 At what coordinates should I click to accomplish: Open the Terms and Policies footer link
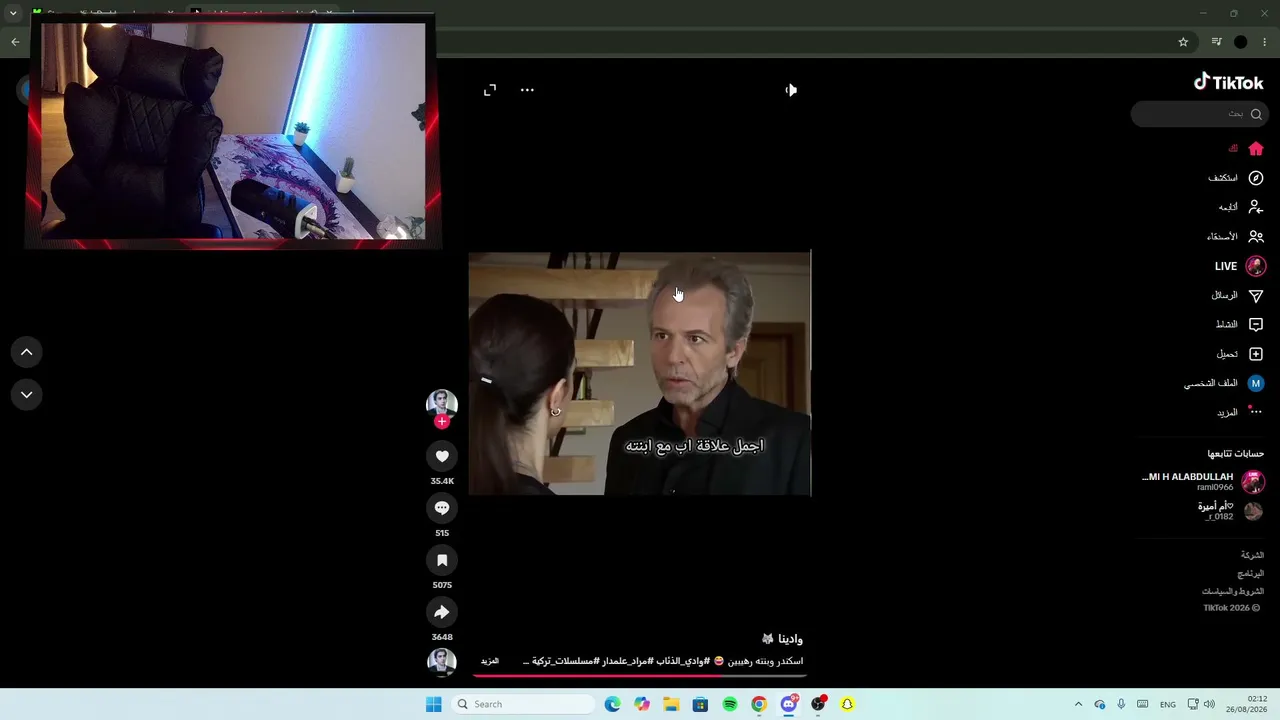(x=1233, y=592)
